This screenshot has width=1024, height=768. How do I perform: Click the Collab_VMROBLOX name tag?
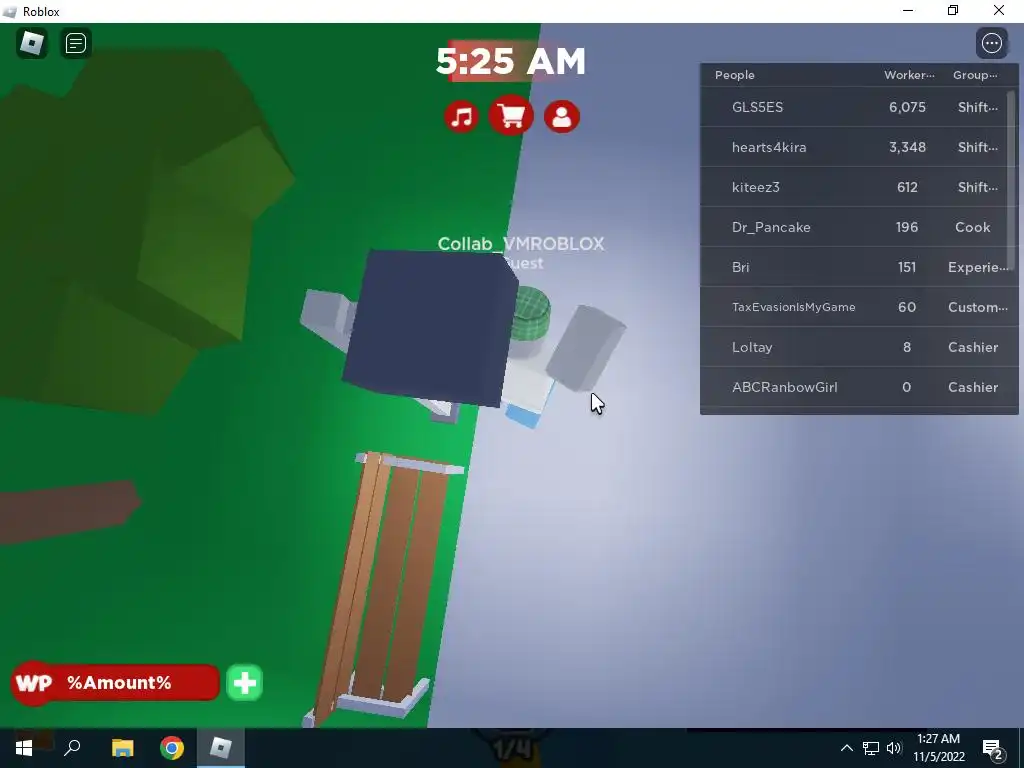click(x=520, y=244)
